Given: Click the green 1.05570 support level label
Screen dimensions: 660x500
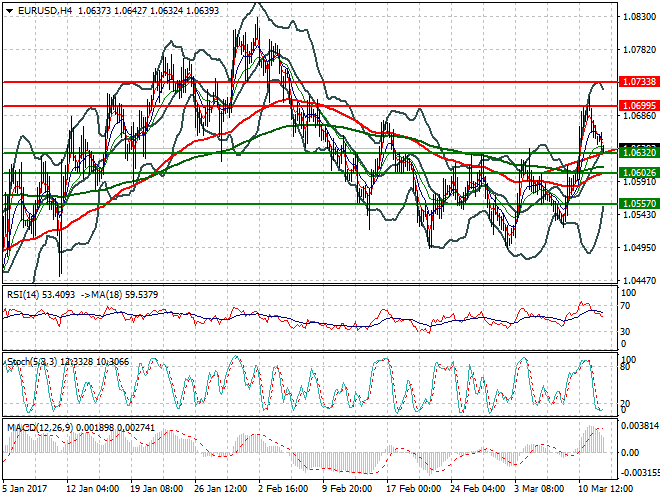Looking at the screenshot, I should 639,204.
